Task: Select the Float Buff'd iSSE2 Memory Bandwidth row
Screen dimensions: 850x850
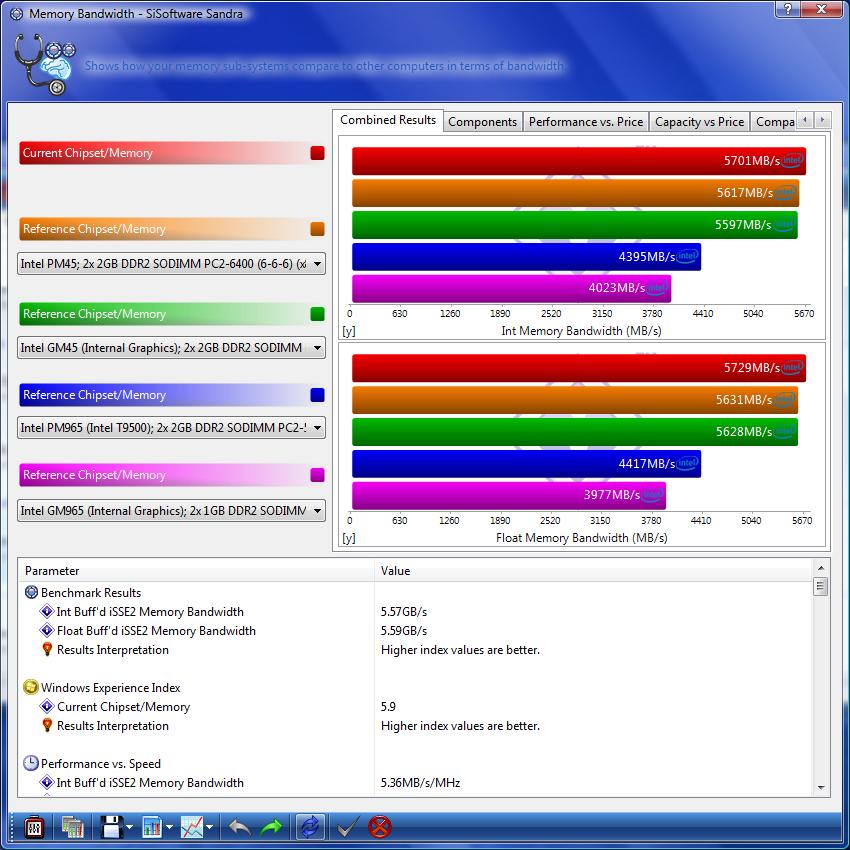Action: pyautogui.click(x=415, y=630)
